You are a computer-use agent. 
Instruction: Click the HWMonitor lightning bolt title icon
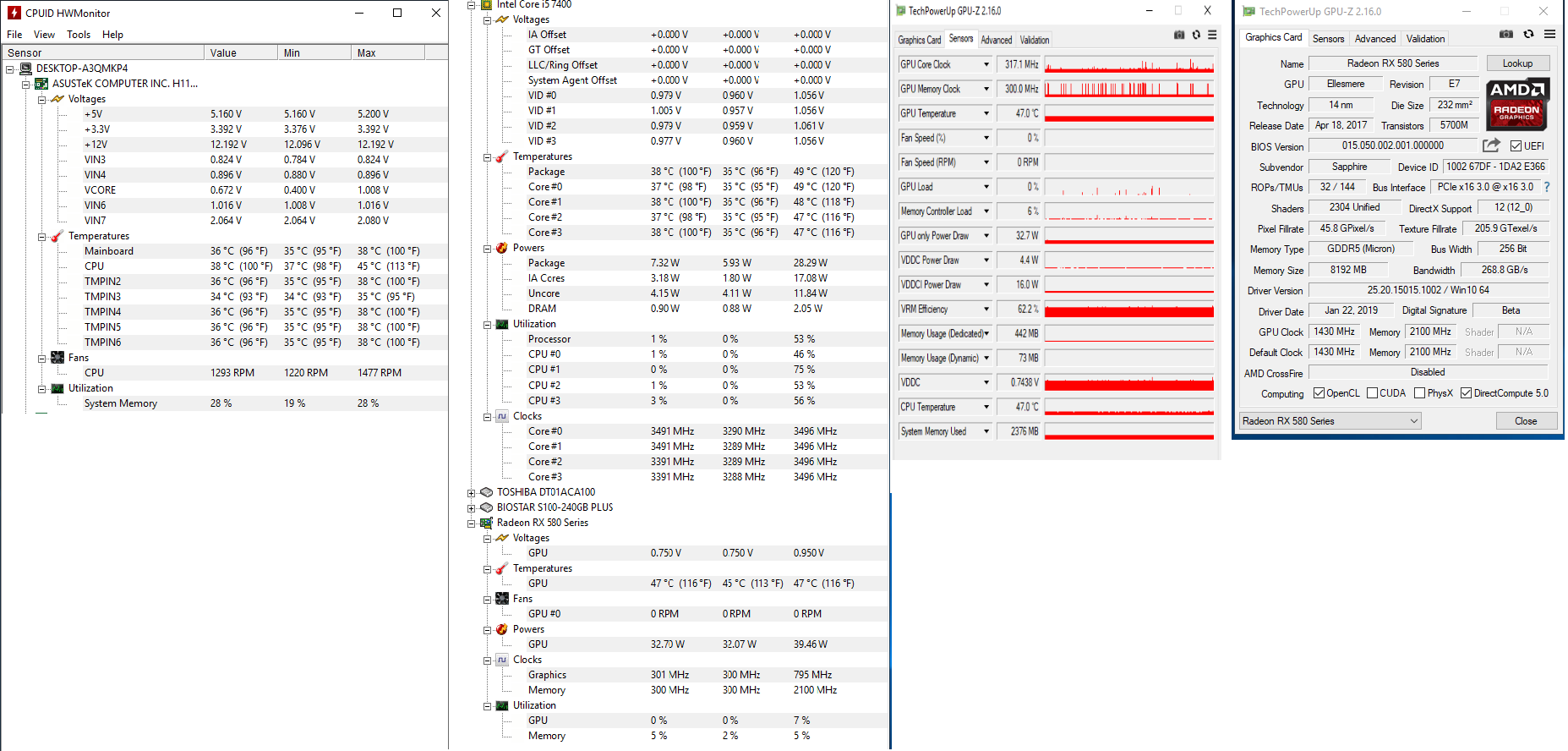coord(14,13)
